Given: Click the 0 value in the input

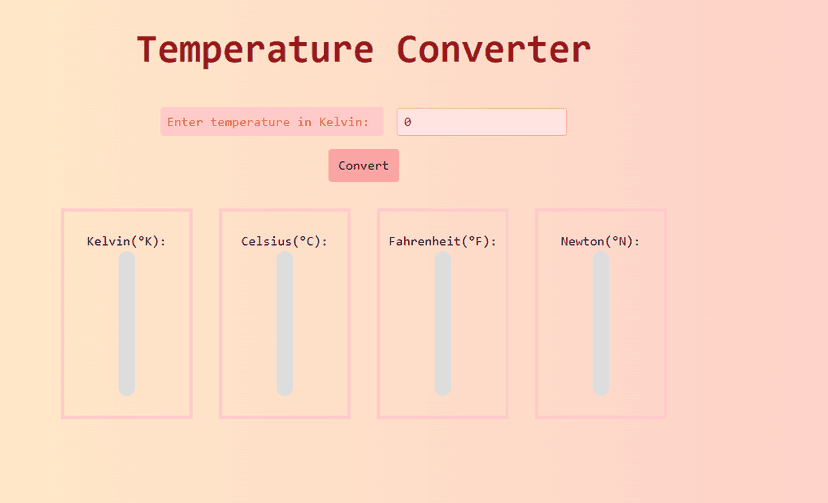Looking at the screenshot, I should tap(408, 122).
